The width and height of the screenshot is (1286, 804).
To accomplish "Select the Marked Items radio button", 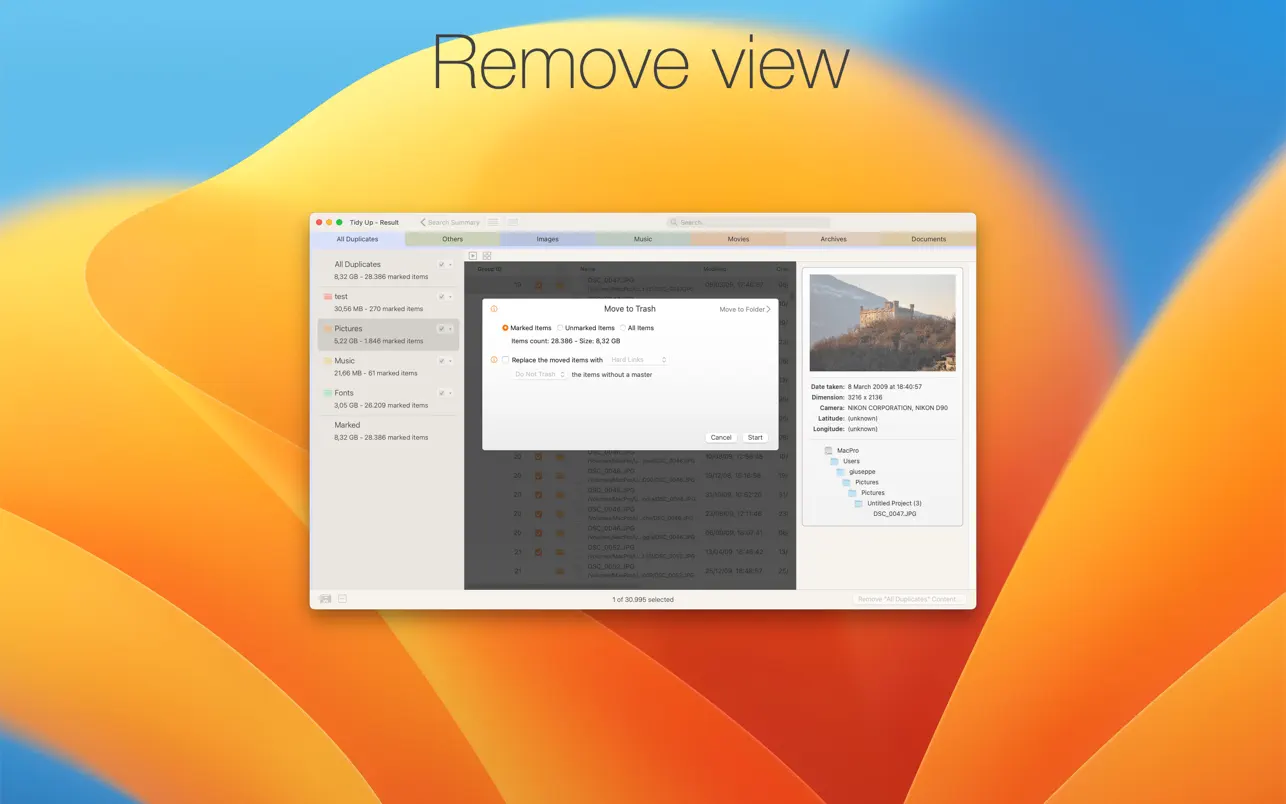I will (x=505, y=328).
